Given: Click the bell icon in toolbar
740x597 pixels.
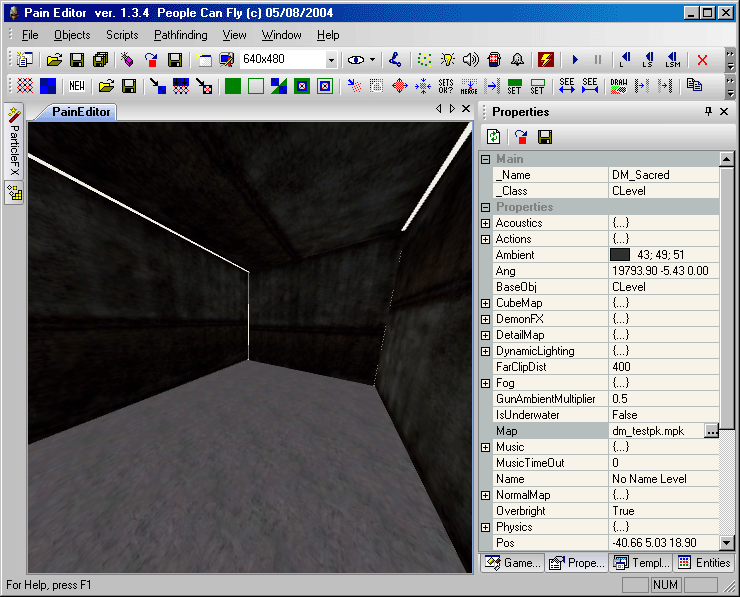Looking at the screenshot, I should [517, 60].
